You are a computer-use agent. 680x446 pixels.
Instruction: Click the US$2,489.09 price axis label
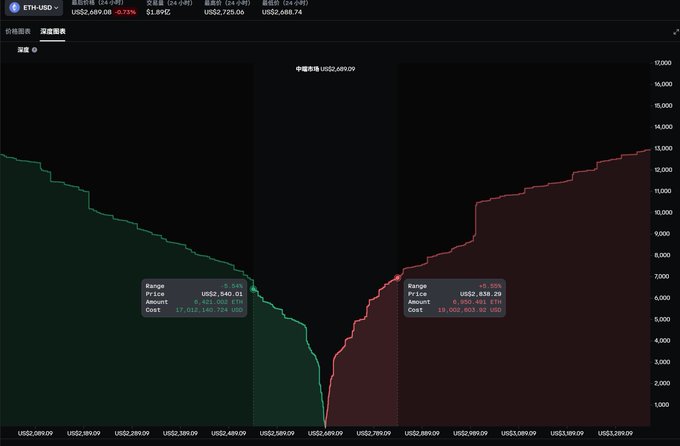point(229,433)
